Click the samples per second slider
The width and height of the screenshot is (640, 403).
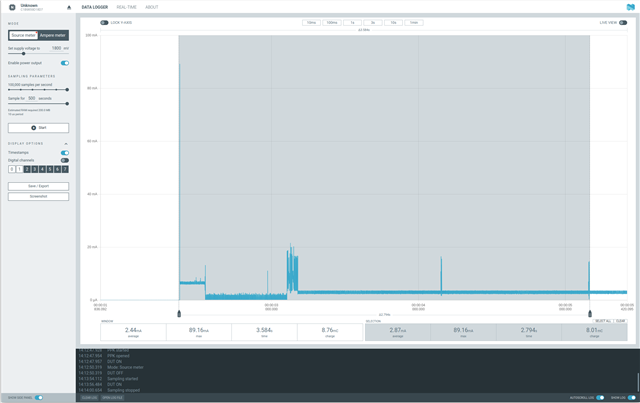[38, 90]
